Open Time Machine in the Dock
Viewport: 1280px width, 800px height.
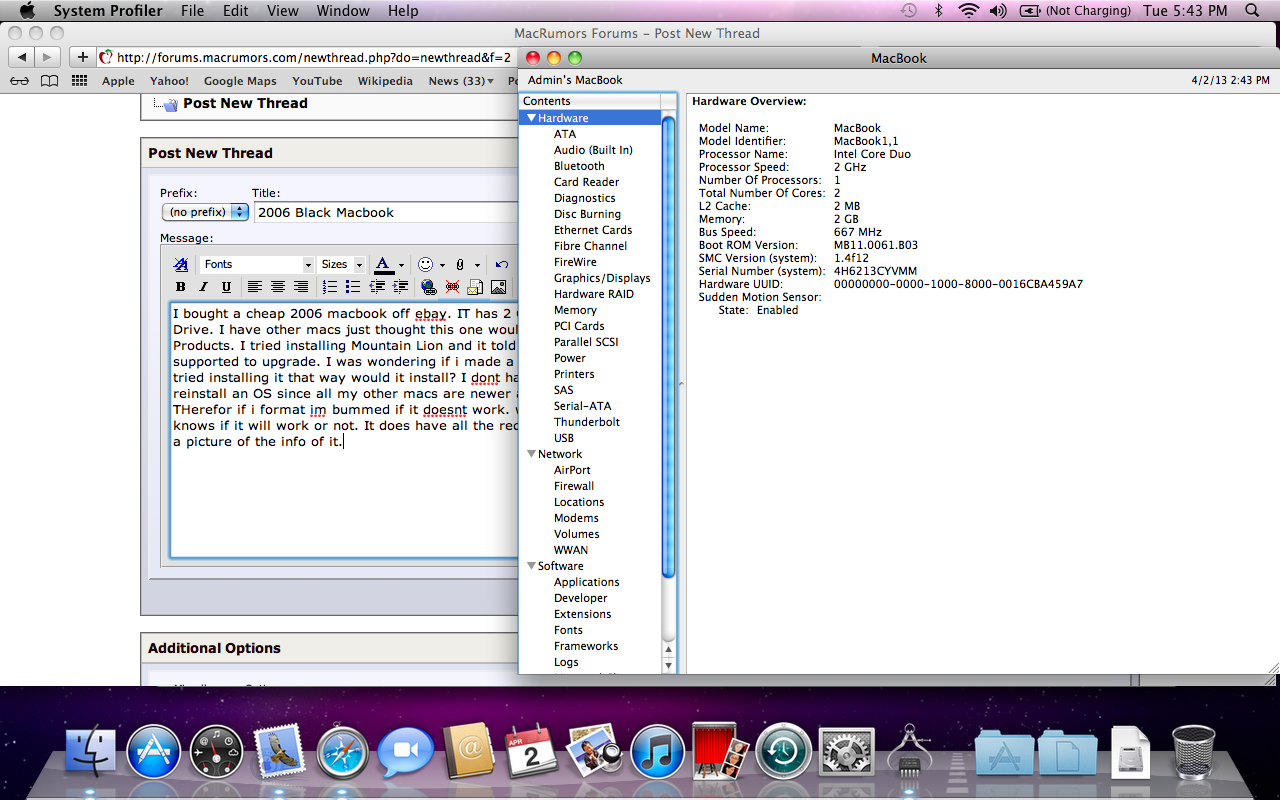pos(783,753)
